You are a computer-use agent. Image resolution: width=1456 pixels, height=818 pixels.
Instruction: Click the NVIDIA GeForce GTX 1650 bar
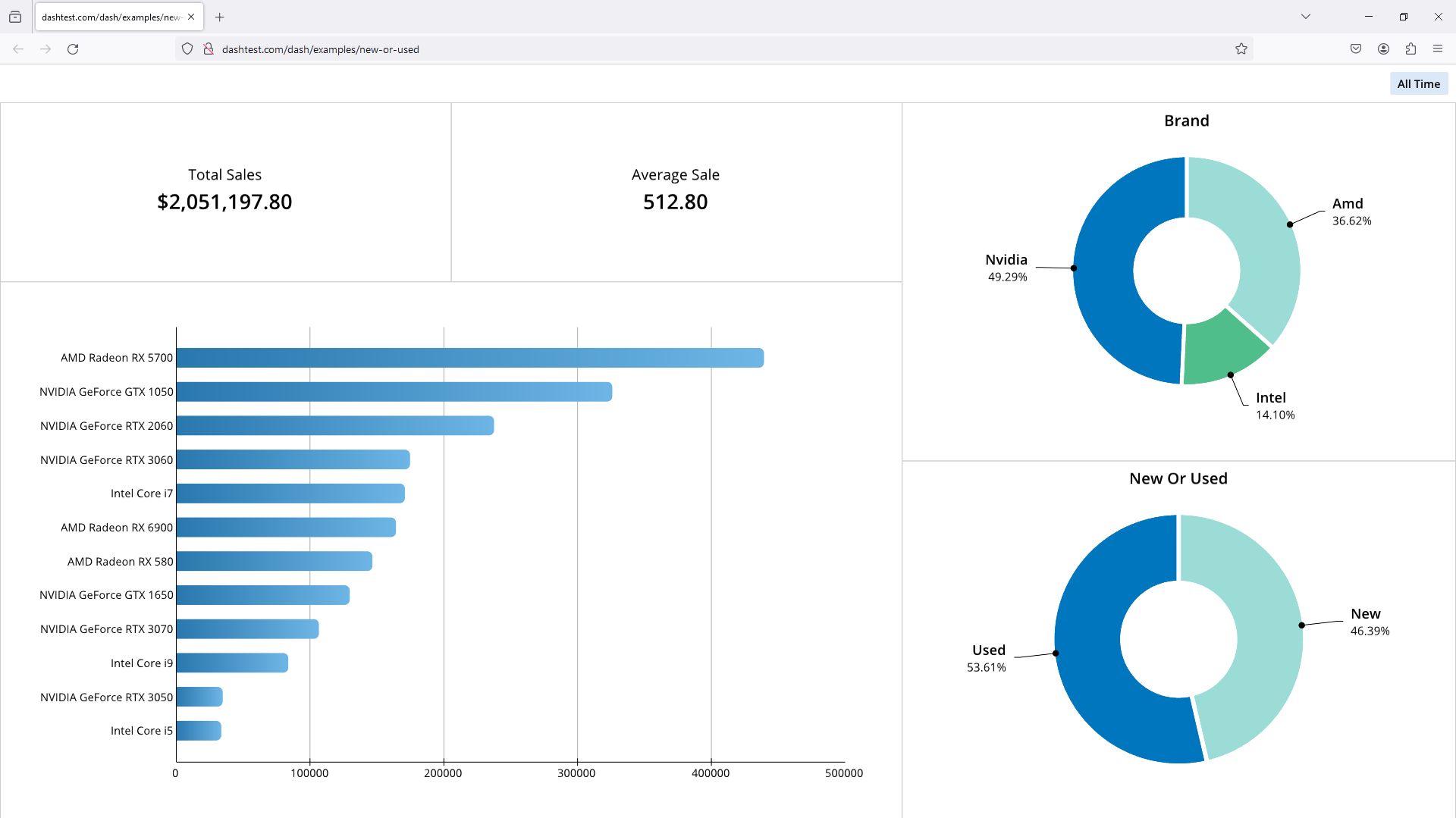[x=263, y=595]
